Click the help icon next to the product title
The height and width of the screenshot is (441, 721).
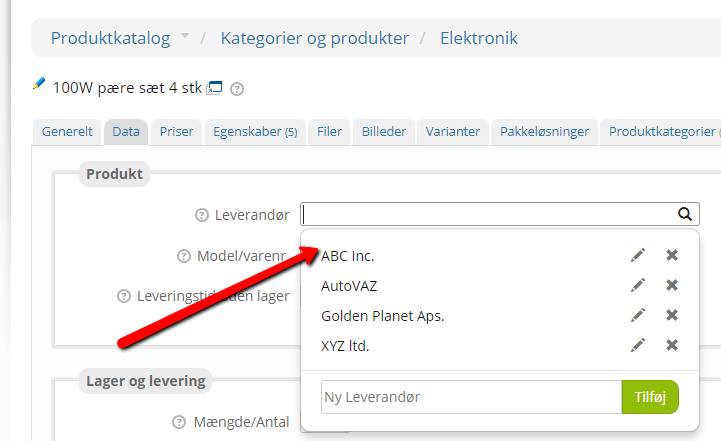click(x=237, y=88)
